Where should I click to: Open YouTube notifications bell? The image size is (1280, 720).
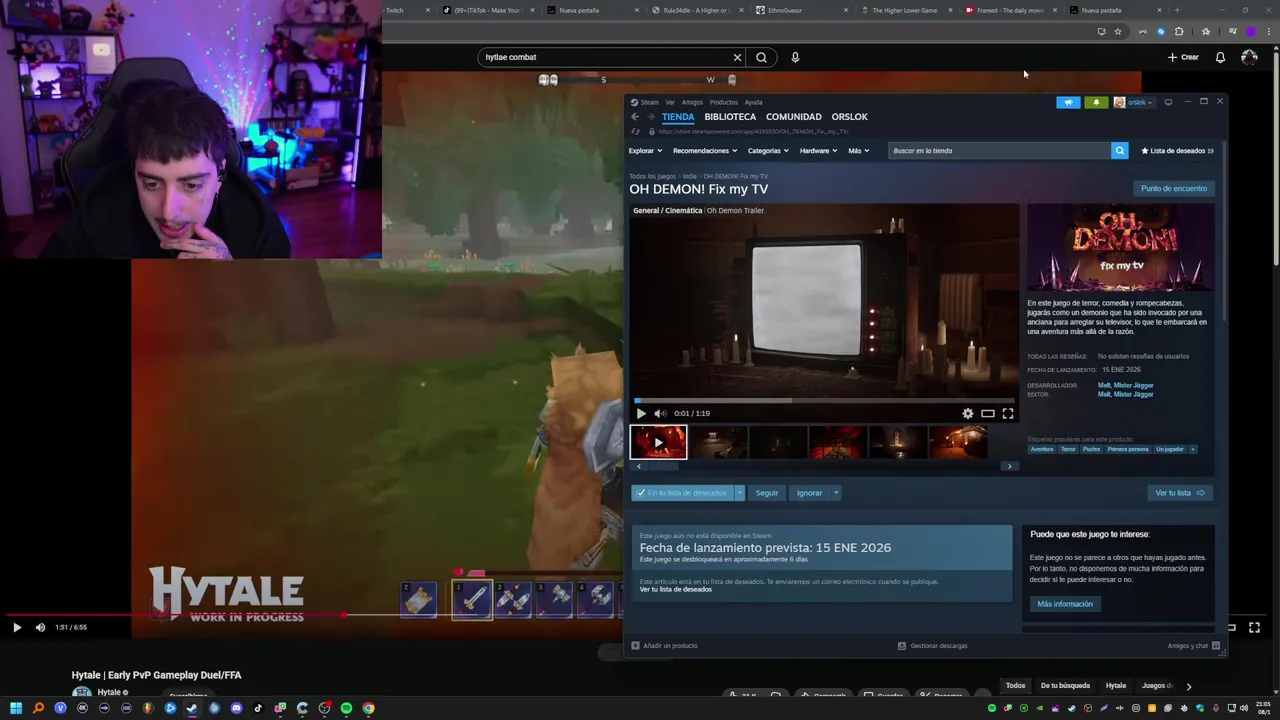pyautogui.click(x=1220, y=57)
